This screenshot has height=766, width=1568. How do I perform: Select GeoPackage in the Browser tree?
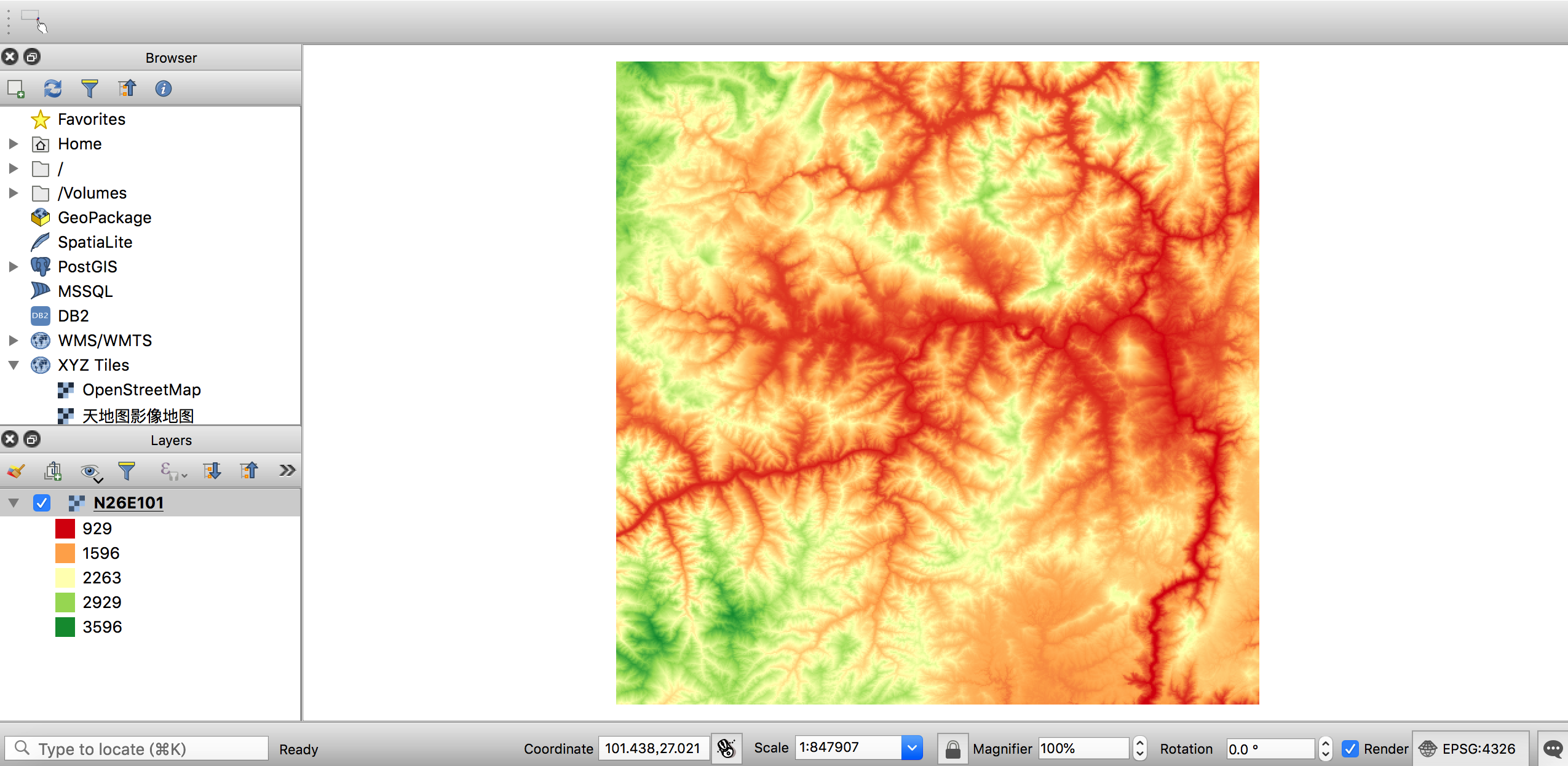pyautogui.click(x=105, y=218)
